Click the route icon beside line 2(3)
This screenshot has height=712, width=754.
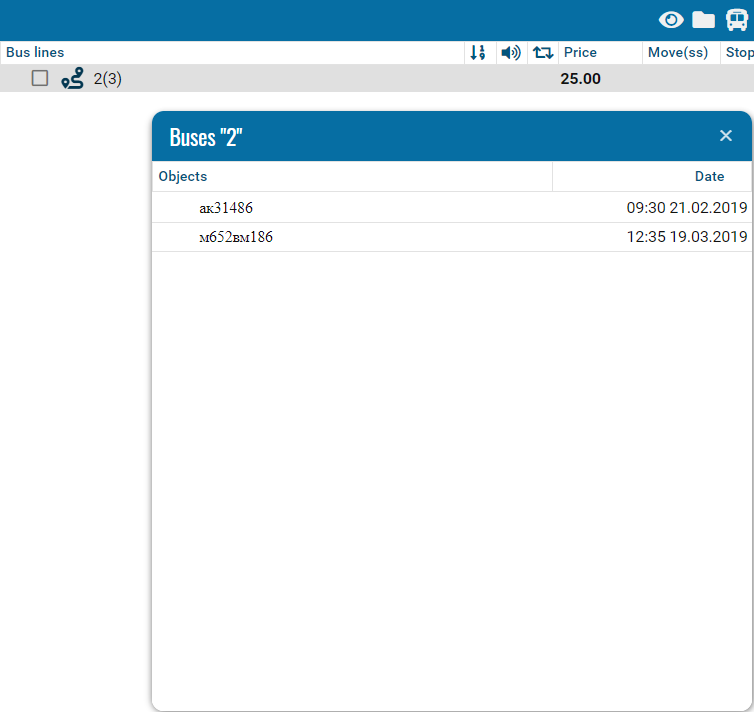pos(72,79)
